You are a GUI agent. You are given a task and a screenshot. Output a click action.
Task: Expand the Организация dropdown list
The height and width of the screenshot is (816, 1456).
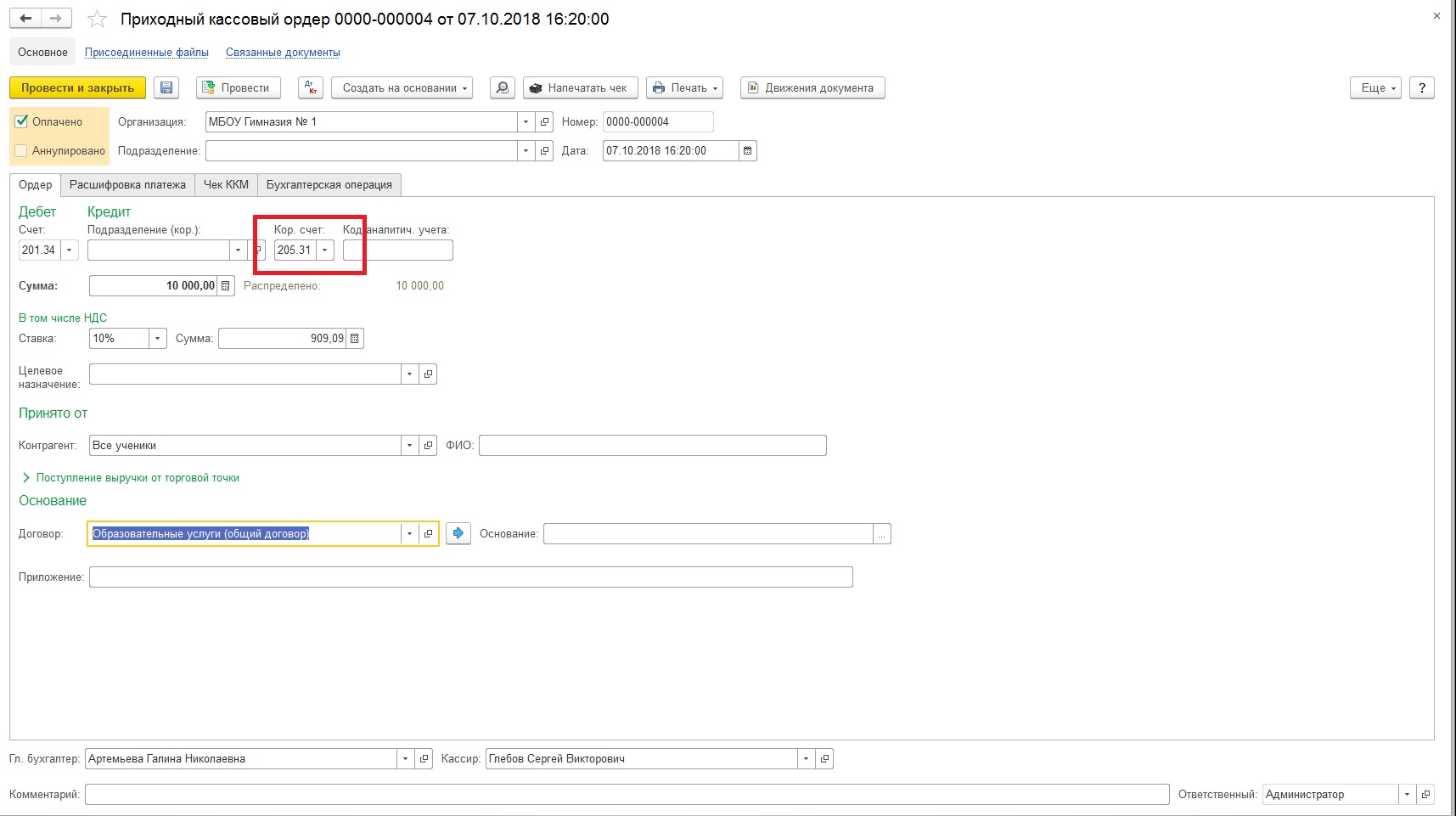point(526,122)
